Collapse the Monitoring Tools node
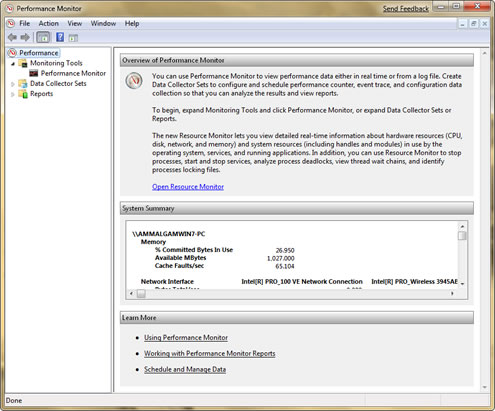 [x=13, y=63]
